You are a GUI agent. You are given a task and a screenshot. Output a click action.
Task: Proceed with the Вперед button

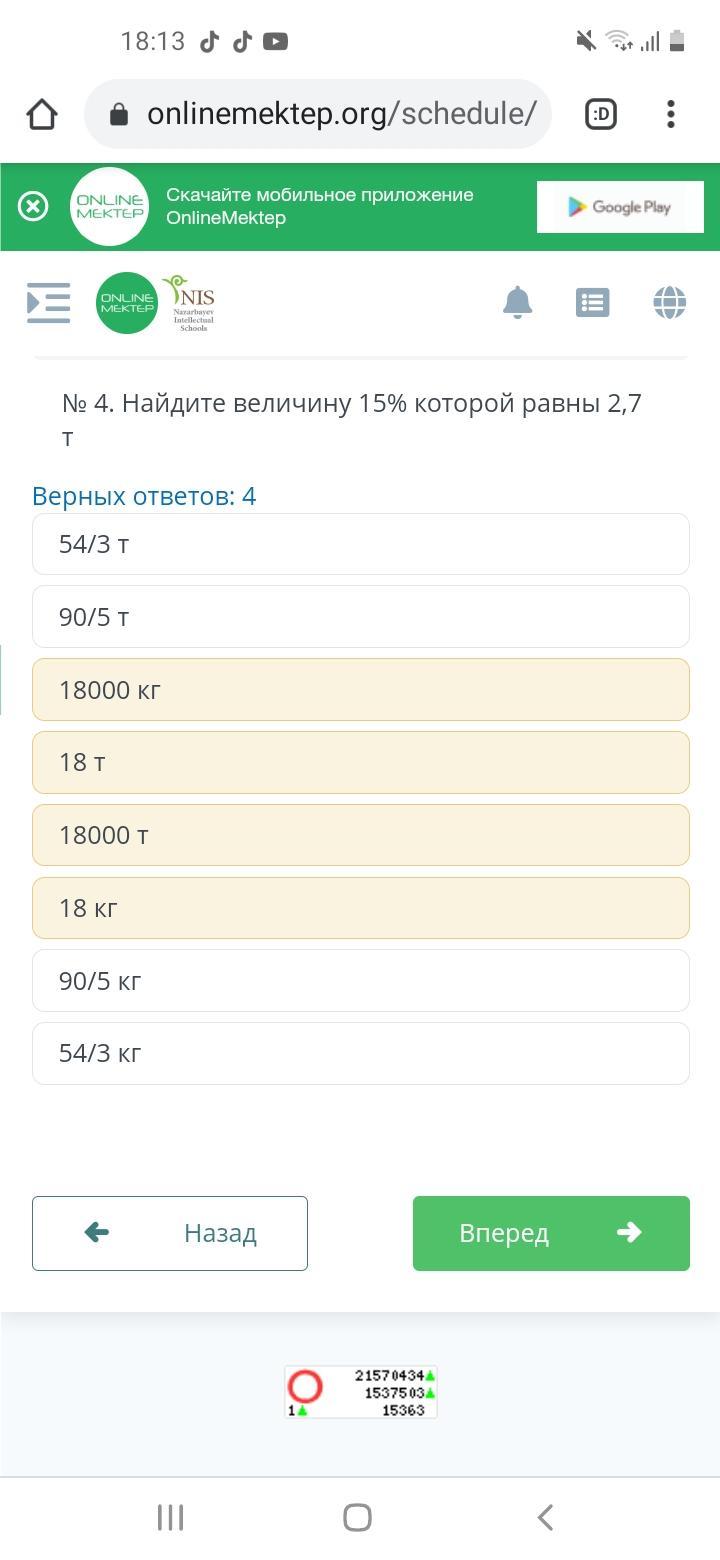coord(551,1233)
